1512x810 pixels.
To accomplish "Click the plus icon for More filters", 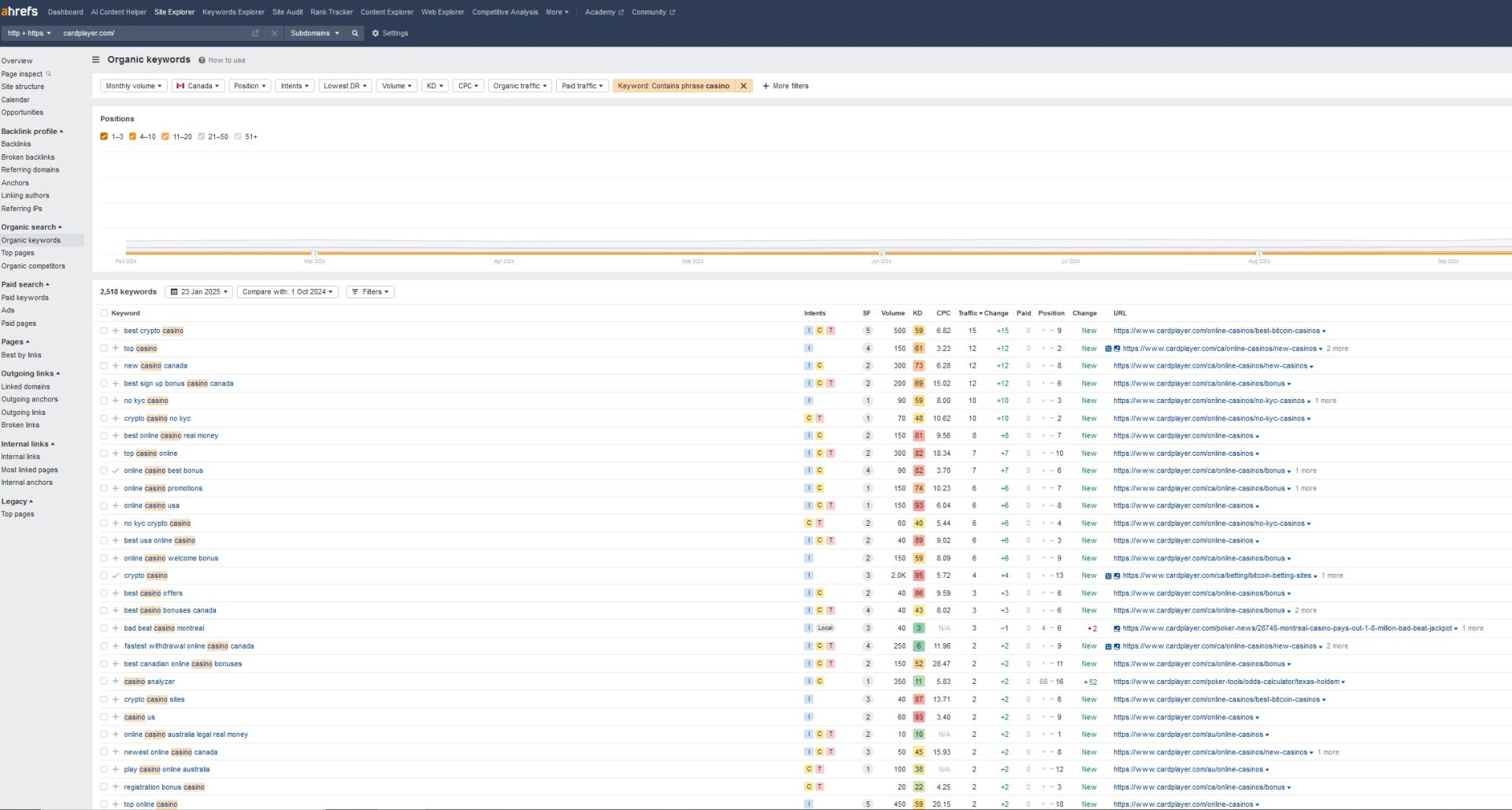I will (765, 86).
